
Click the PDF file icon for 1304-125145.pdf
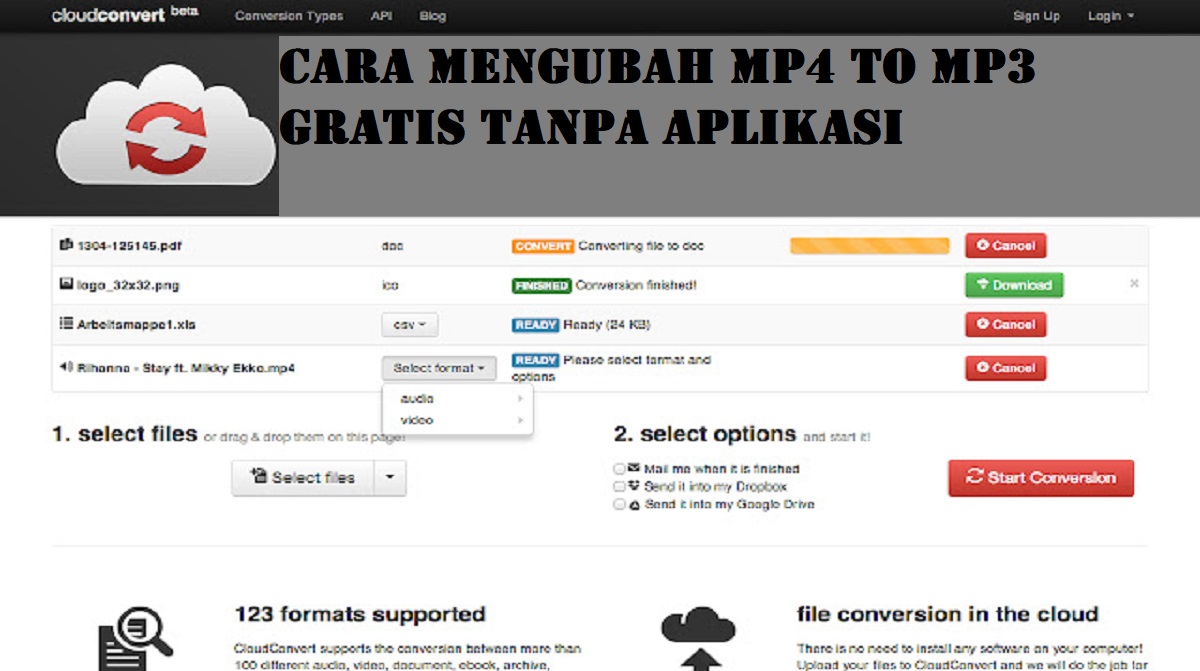67,245
